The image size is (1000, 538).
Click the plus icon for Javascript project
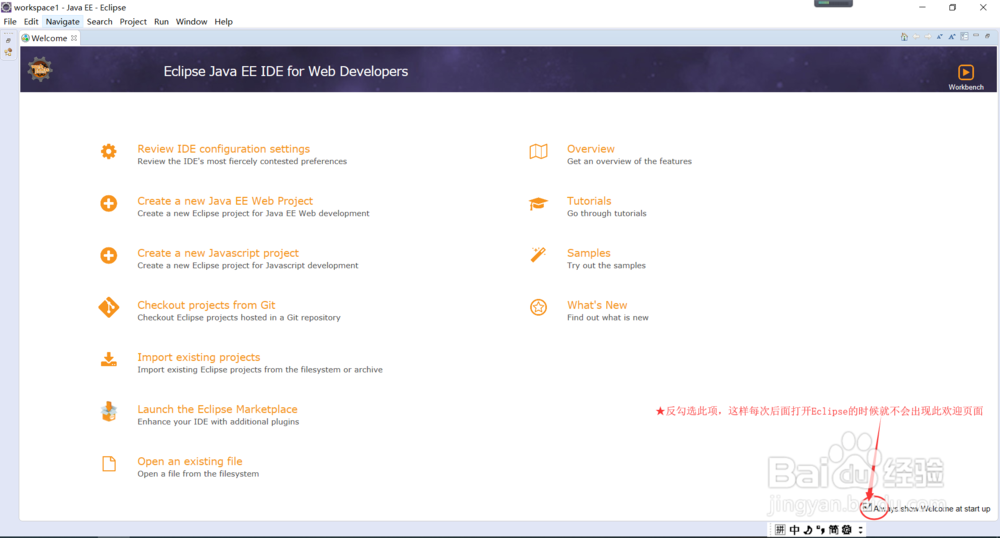pos(108,256)
